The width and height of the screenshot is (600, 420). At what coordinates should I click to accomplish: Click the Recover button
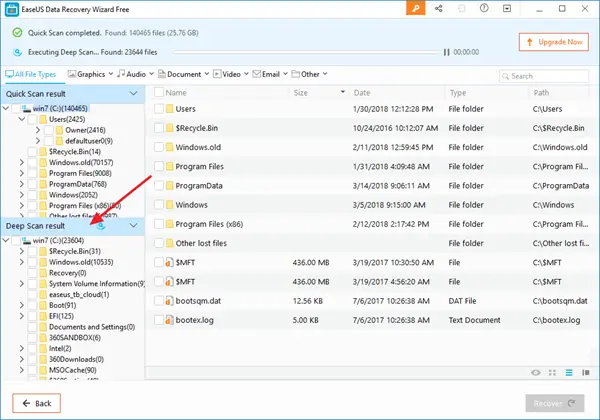554,403
